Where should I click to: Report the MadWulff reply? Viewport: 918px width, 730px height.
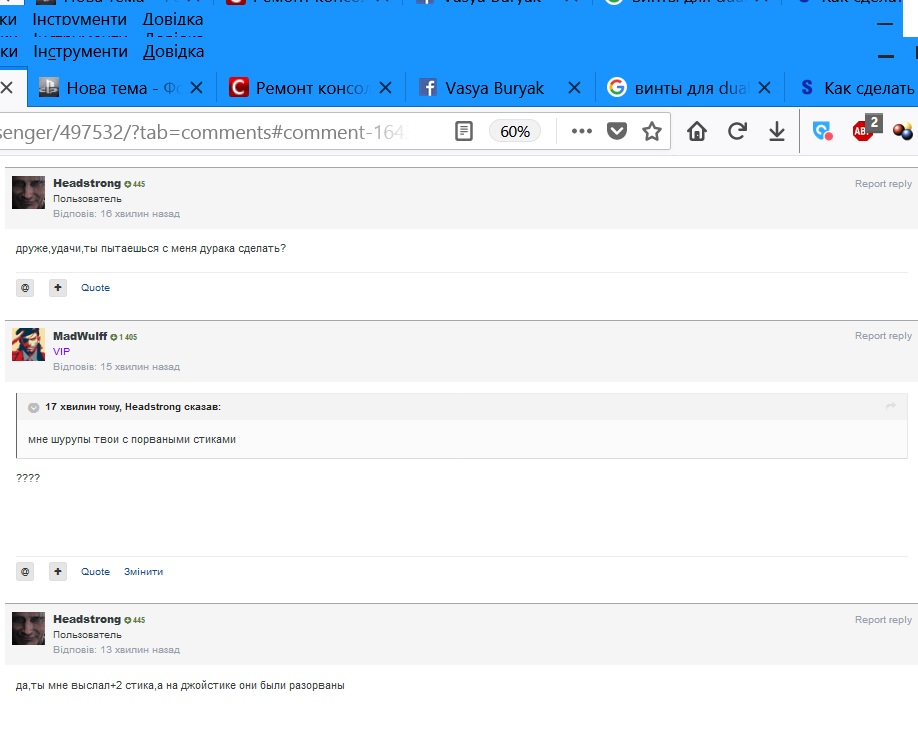tap(882, 336)
